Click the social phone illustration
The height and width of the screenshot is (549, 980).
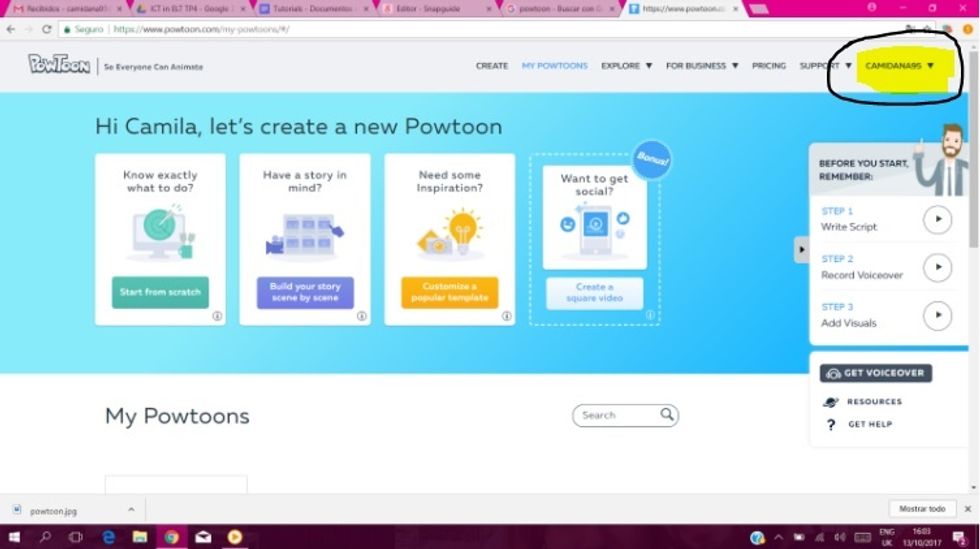tap(594, 230)
